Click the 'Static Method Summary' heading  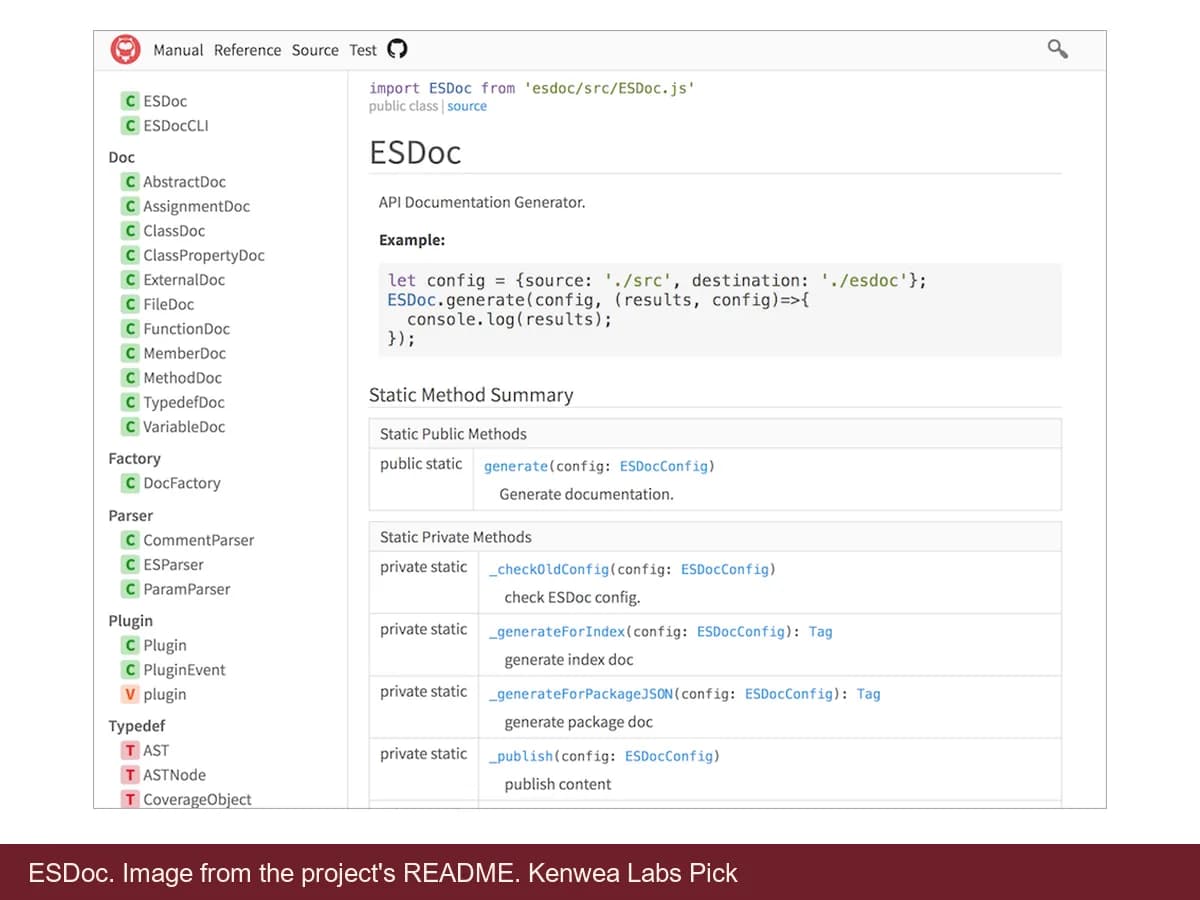click(471, 395)
